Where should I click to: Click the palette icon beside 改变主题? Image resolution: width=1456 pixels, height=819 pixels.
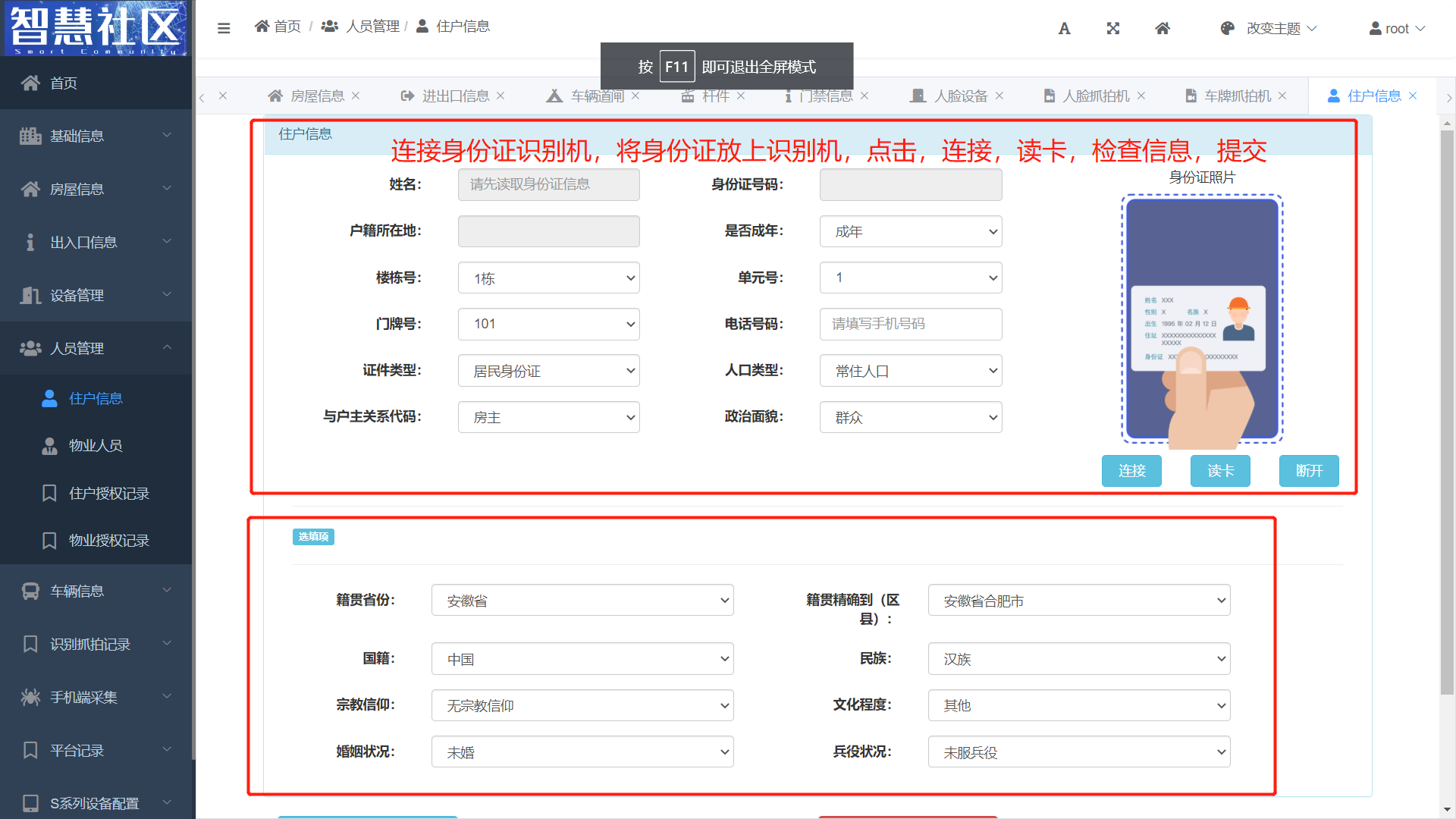pyautogui.click(x=1227, y=28)
